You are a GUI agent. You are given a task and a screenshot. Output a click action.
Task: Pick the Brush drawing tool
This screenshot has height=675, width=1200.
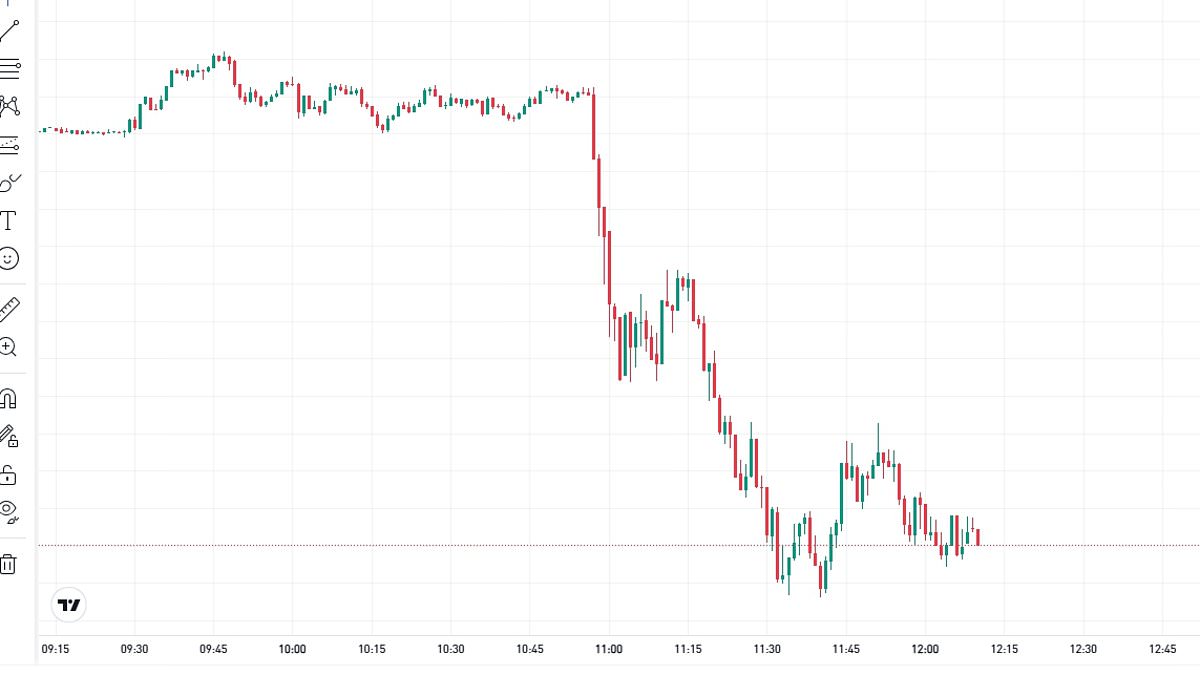point(10,182)
